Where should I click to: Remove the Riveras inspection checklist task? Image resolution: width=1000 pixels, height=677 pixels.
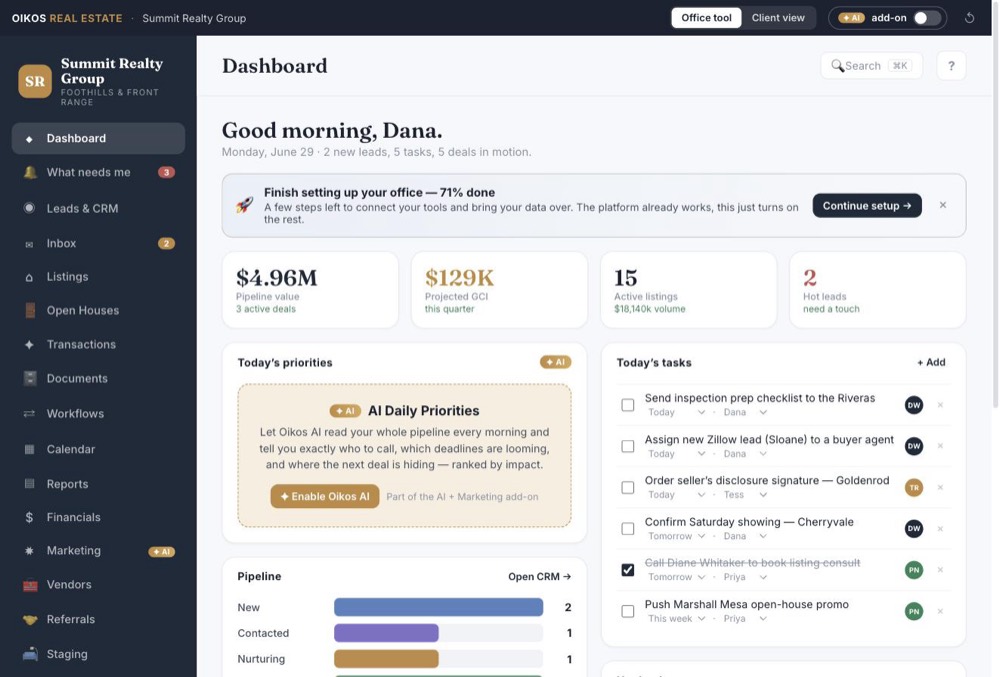tap(940, 405)
